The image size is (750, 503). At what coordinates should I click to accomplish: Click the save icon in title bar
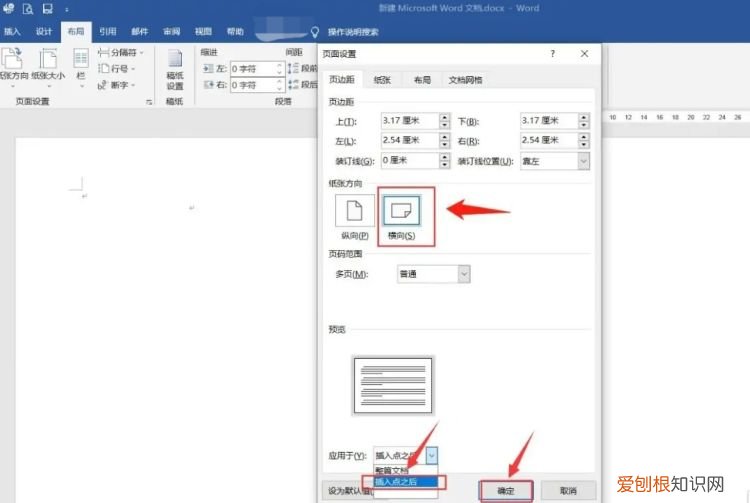pos(47,8)
